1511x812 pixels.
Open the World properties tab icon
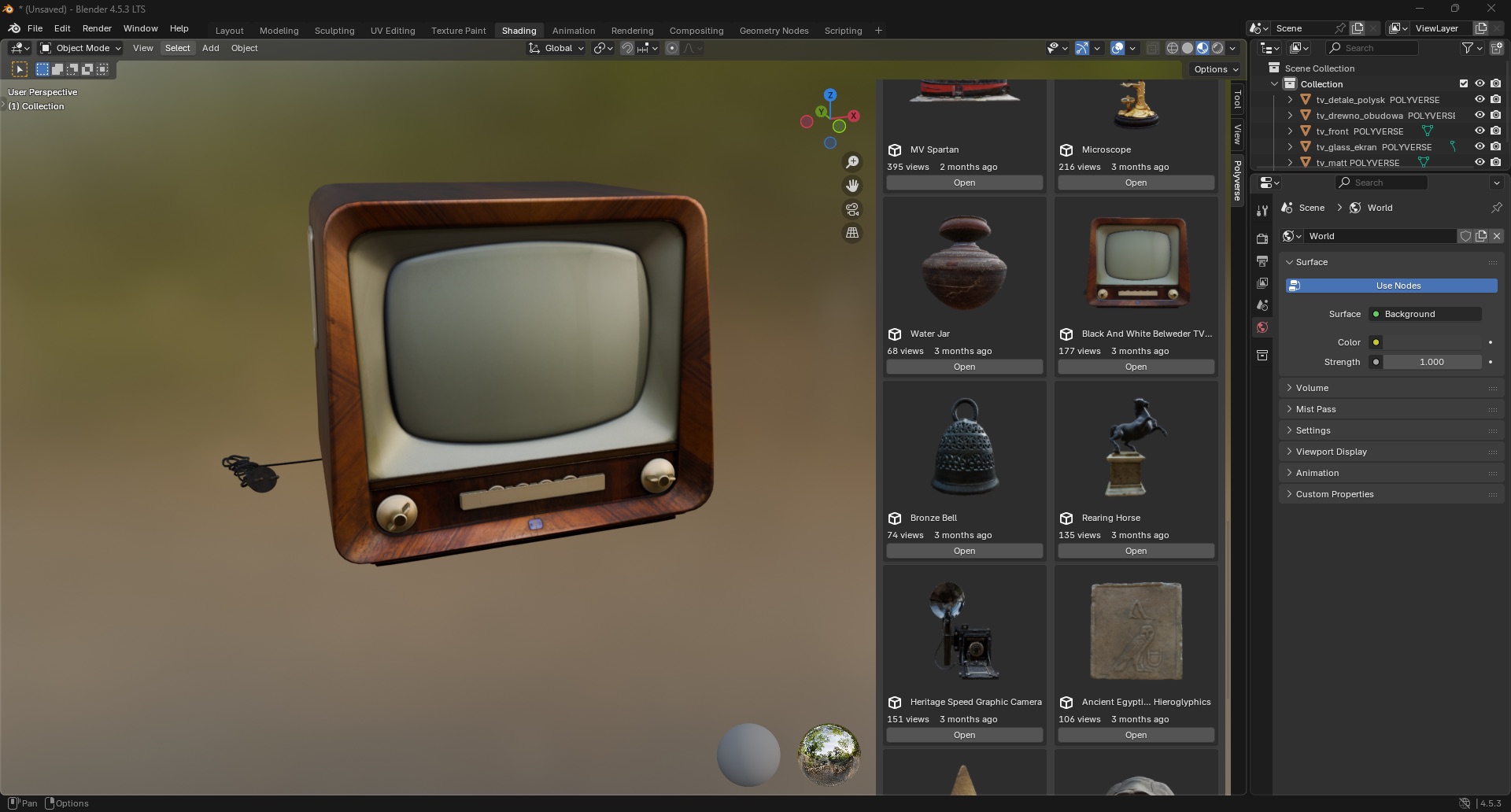click(x=1262, y=327)
